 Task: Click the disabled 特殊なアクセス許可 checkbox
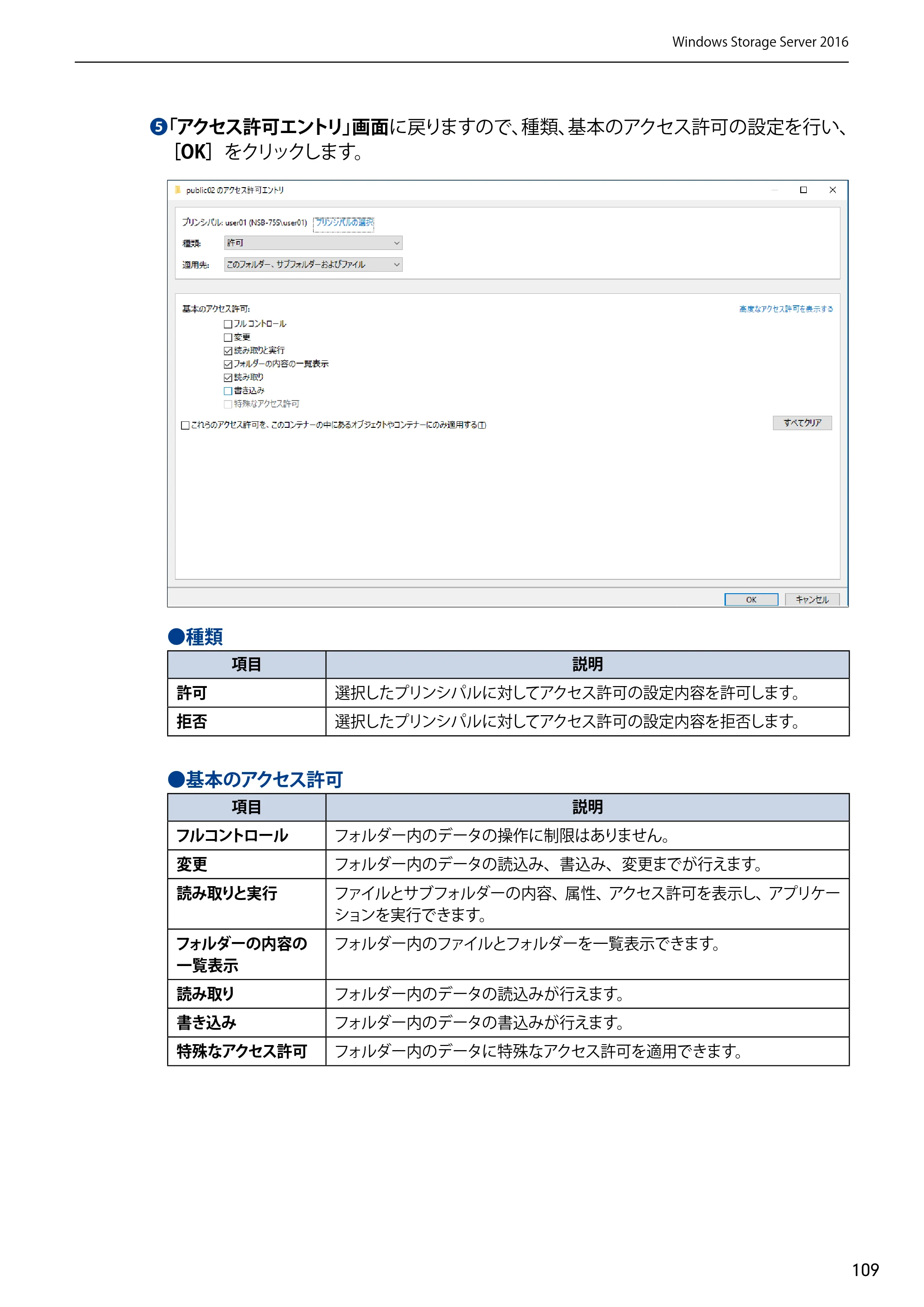228,404
